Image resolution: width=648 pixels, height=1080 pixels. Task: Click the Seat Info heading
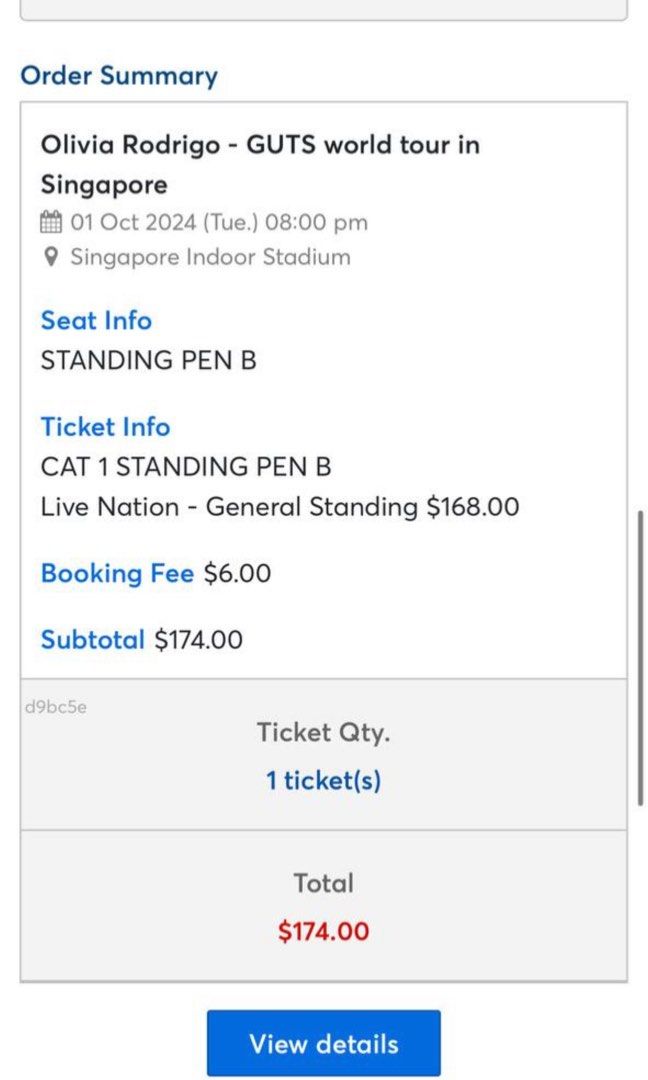pos(96,320)
